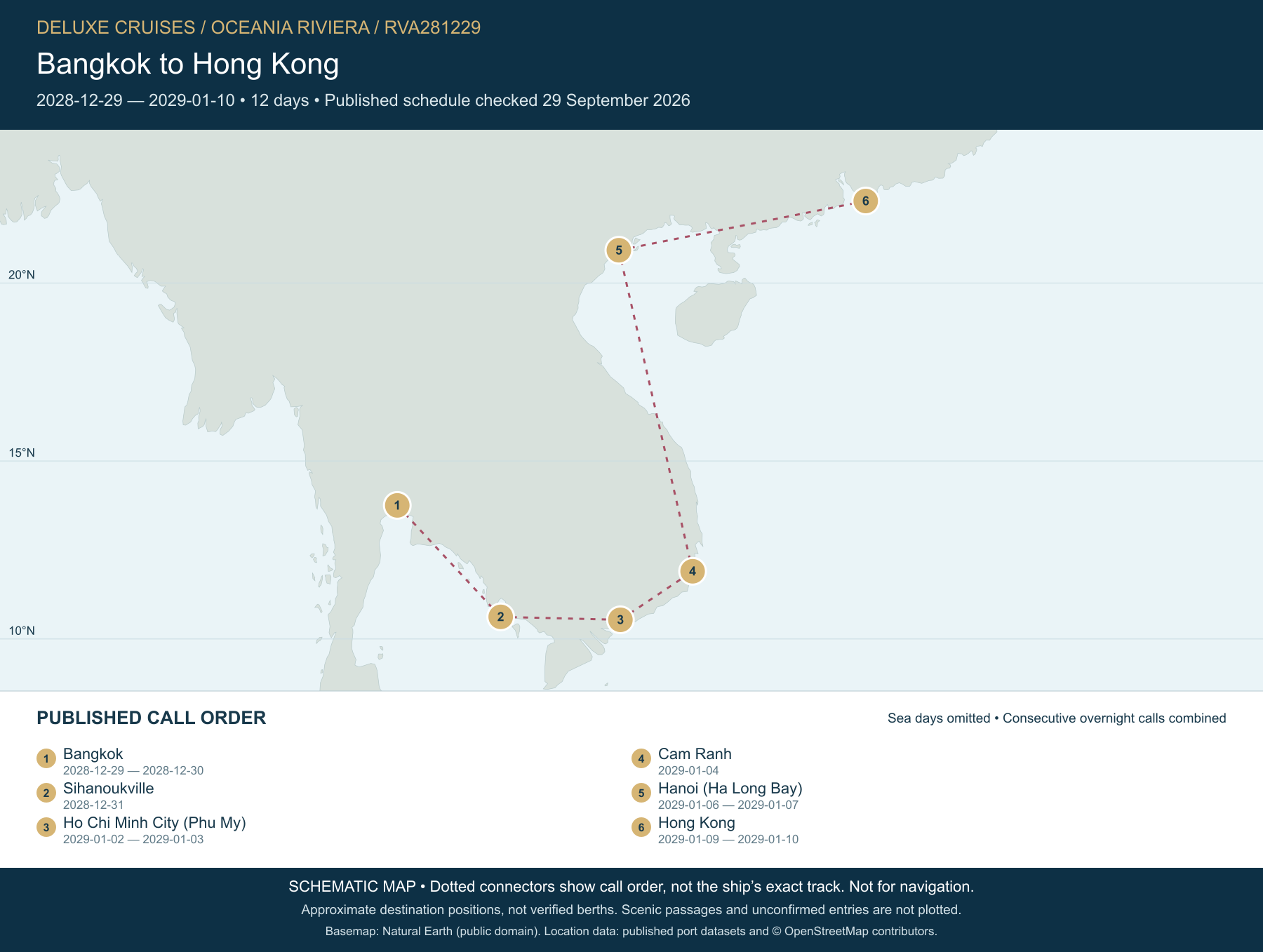Viewport: 1263px width, 952px height.
Task: Click the Cam Ranh port name
Action: tap(695, 754)
